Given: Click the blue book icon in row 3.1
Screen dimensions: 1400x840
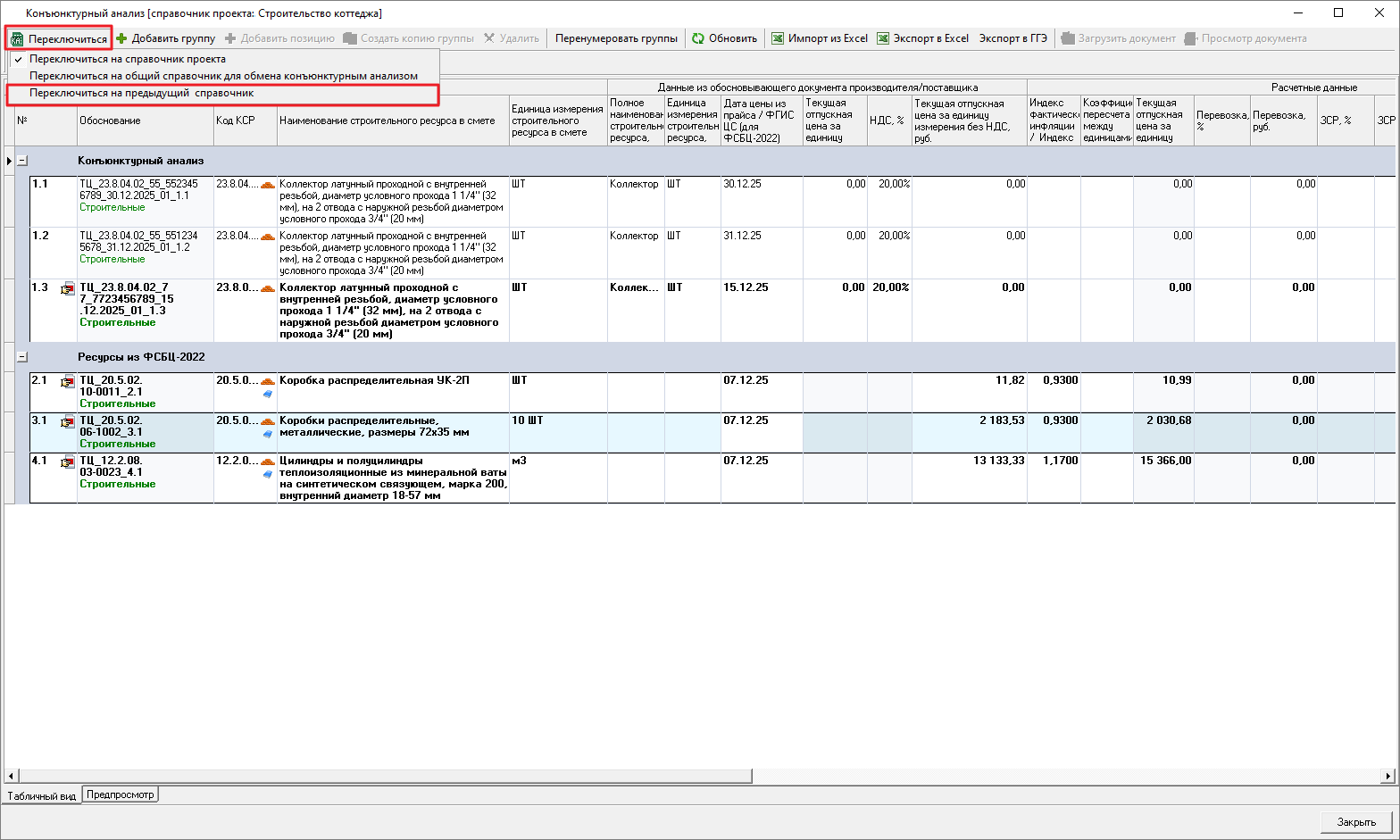Looking at the screenshot, I should 267,434.
